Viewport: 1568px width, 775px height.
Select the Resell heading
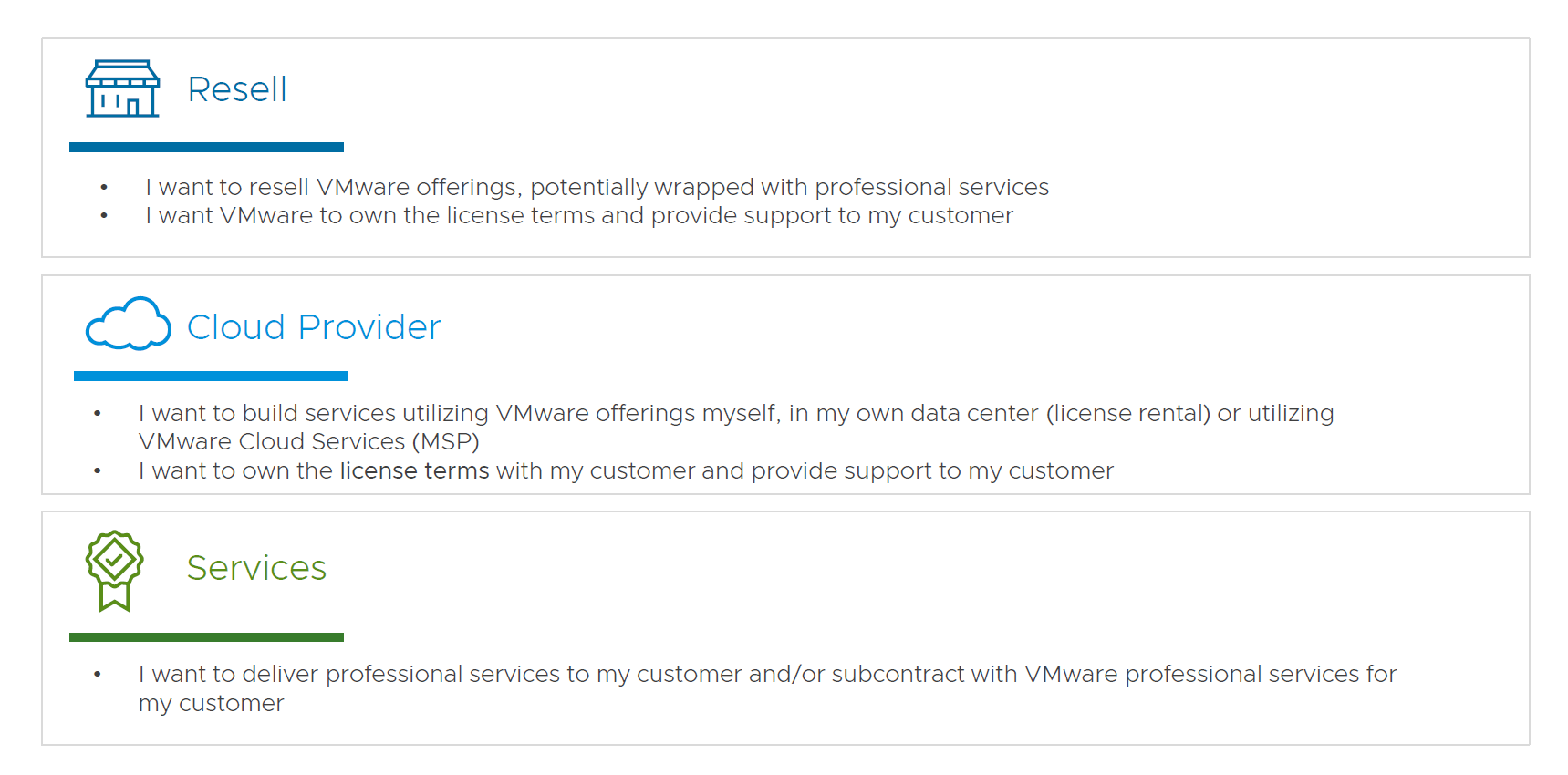237,89
